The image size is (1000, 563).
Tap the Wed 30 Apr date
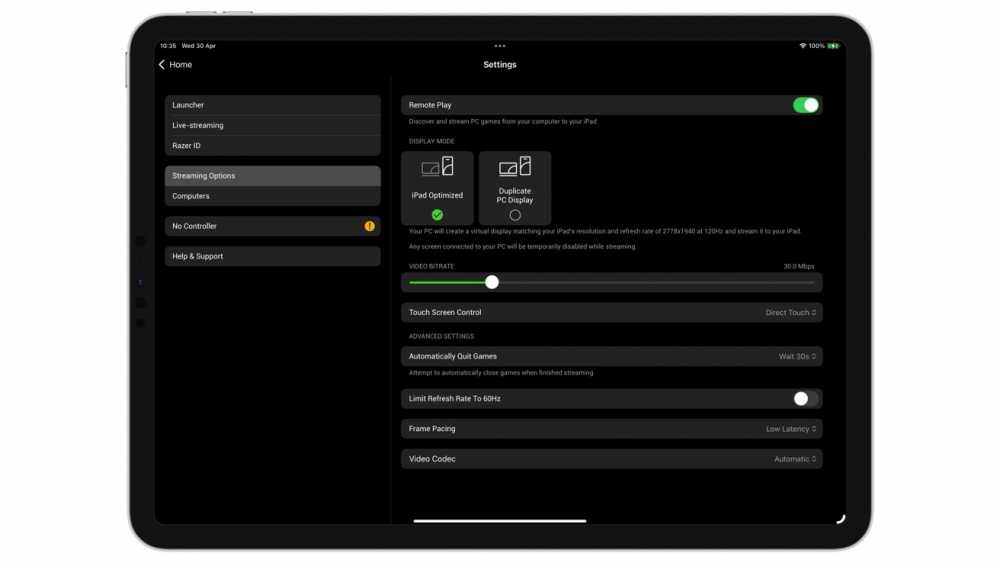pyautogui.click(x=198, y=46)
